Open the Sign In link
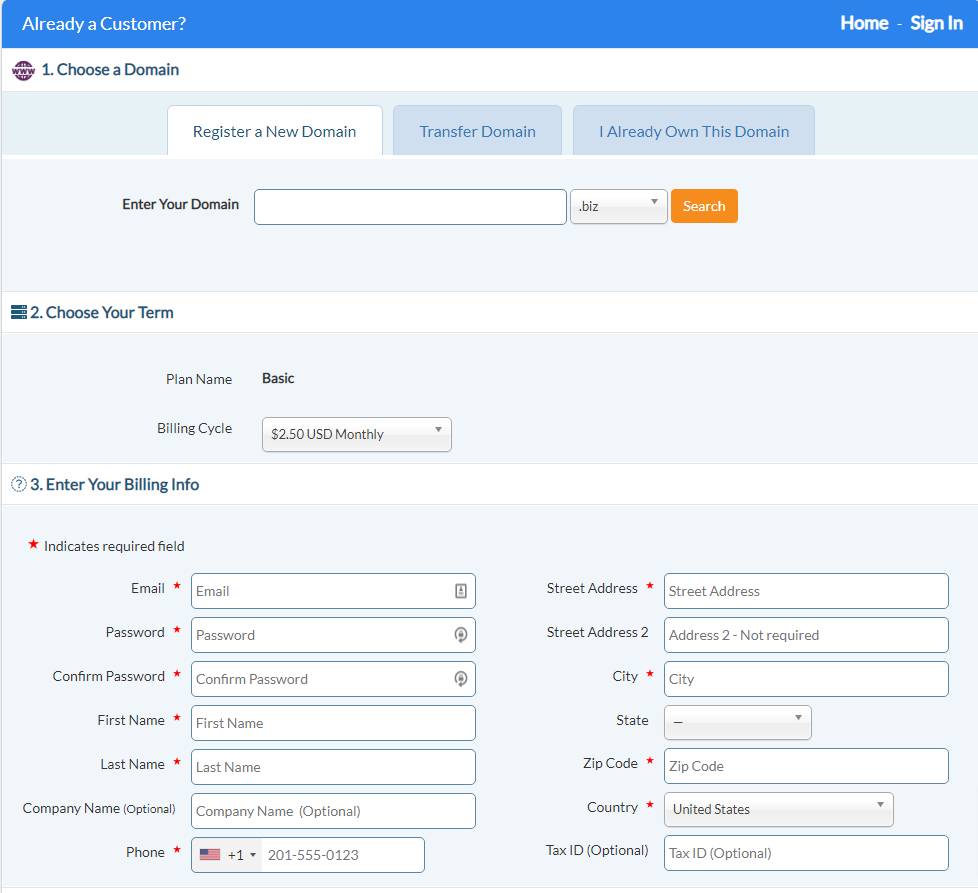The width and height of the screenshot is (978, 893). point(936,23)
